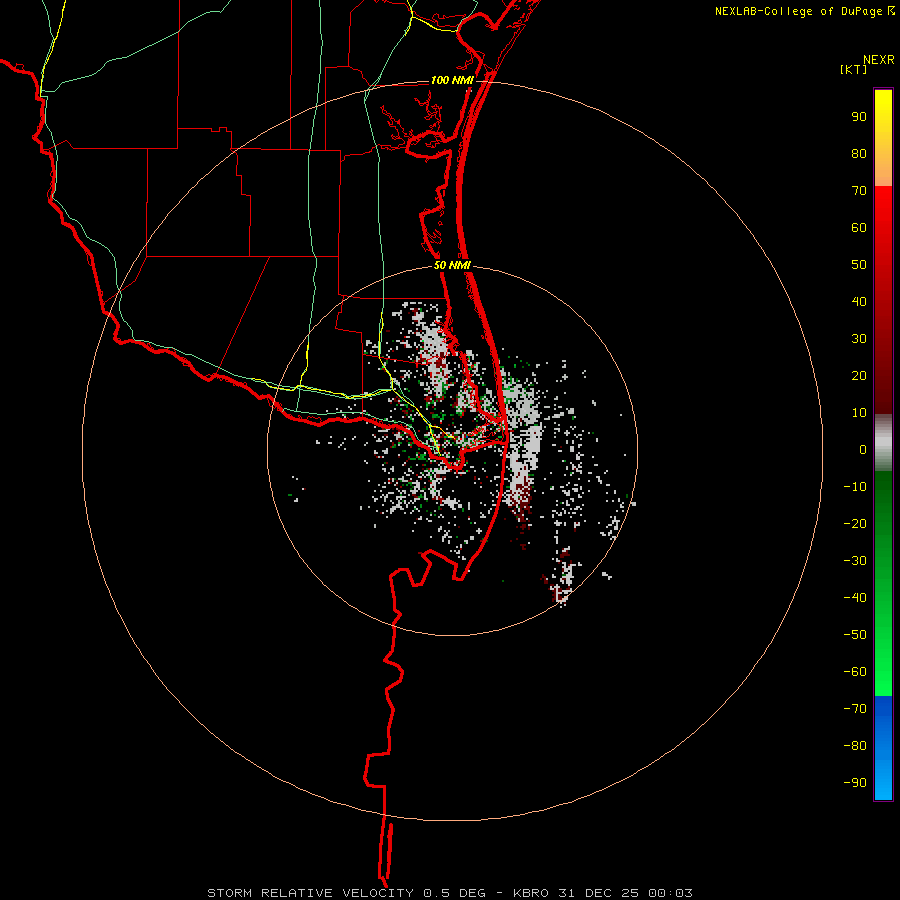Click the -70 value on velocity scale
The width and height of the screenshot is (900, 900).
pyautogui.click(x=855, y=709)
